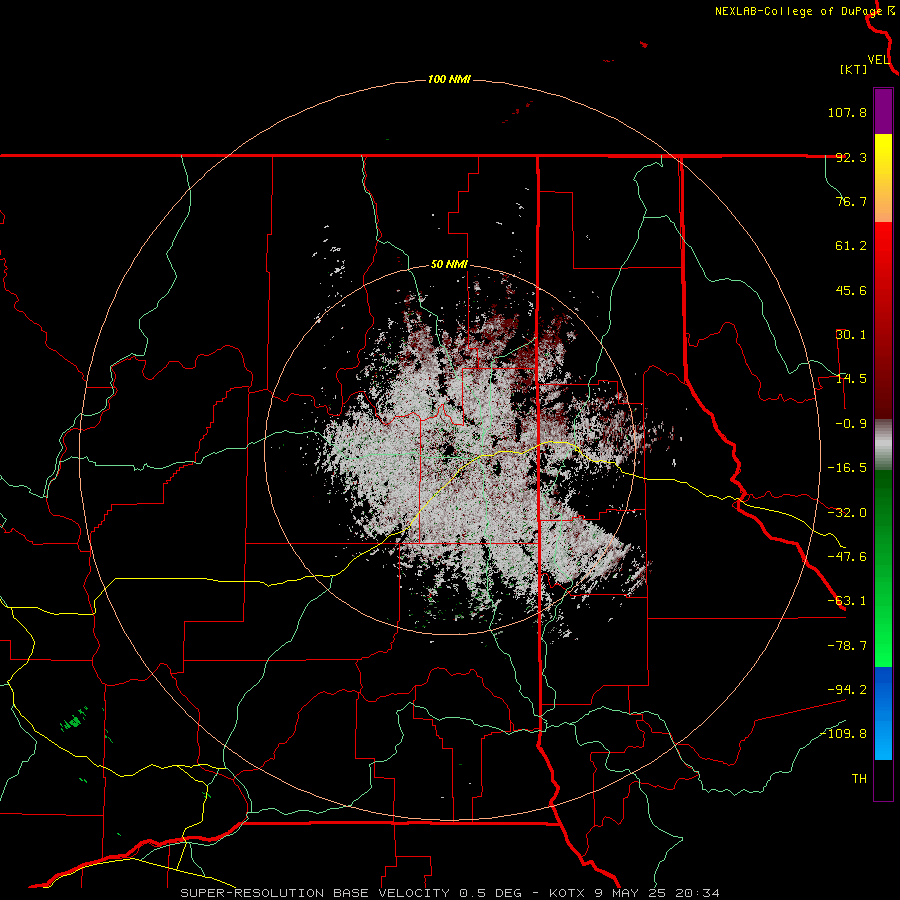
Task: Select the 30.1 value on velocity scale
Action: [851, 335]
